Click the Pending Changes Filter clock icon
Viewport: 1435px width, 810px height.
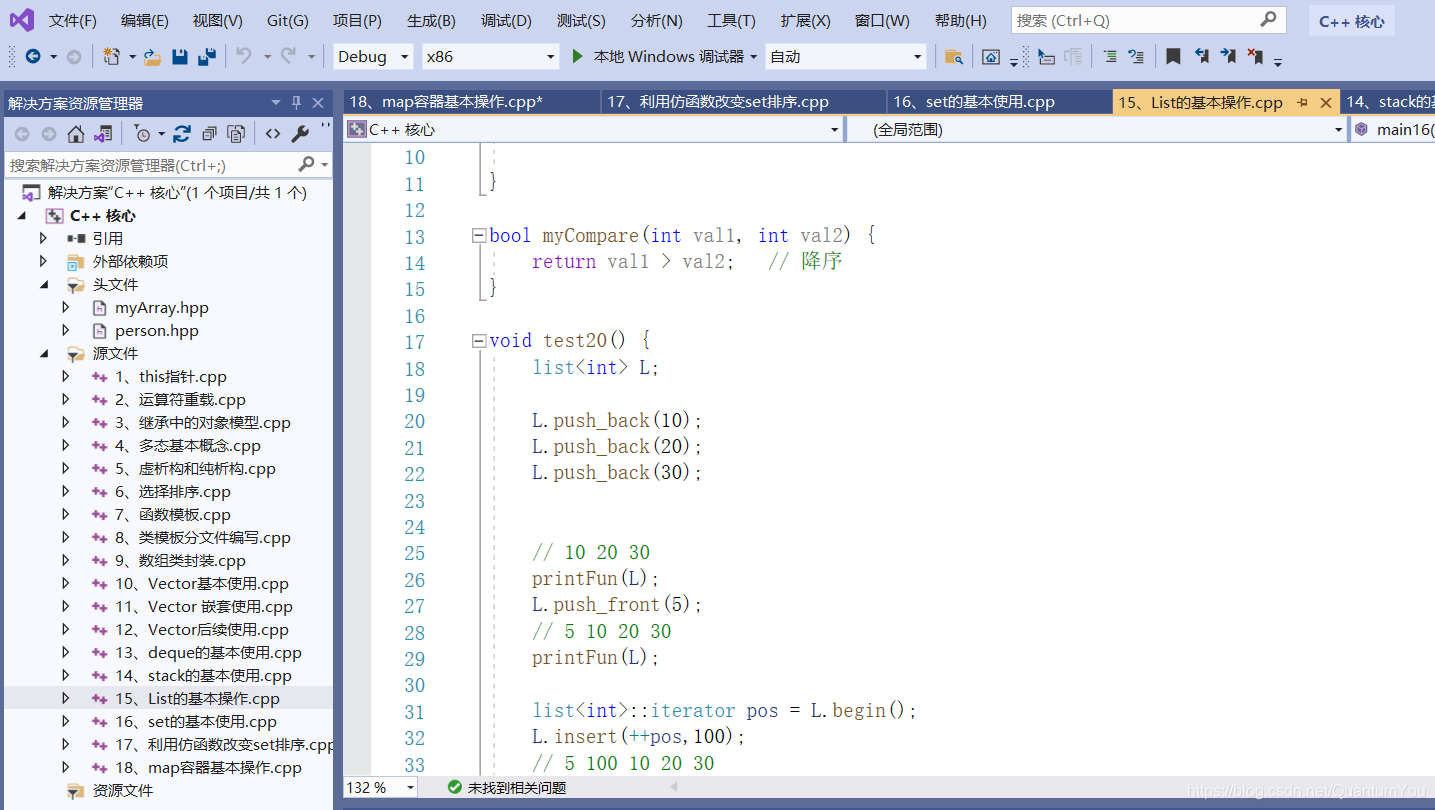tap(142, 134)
